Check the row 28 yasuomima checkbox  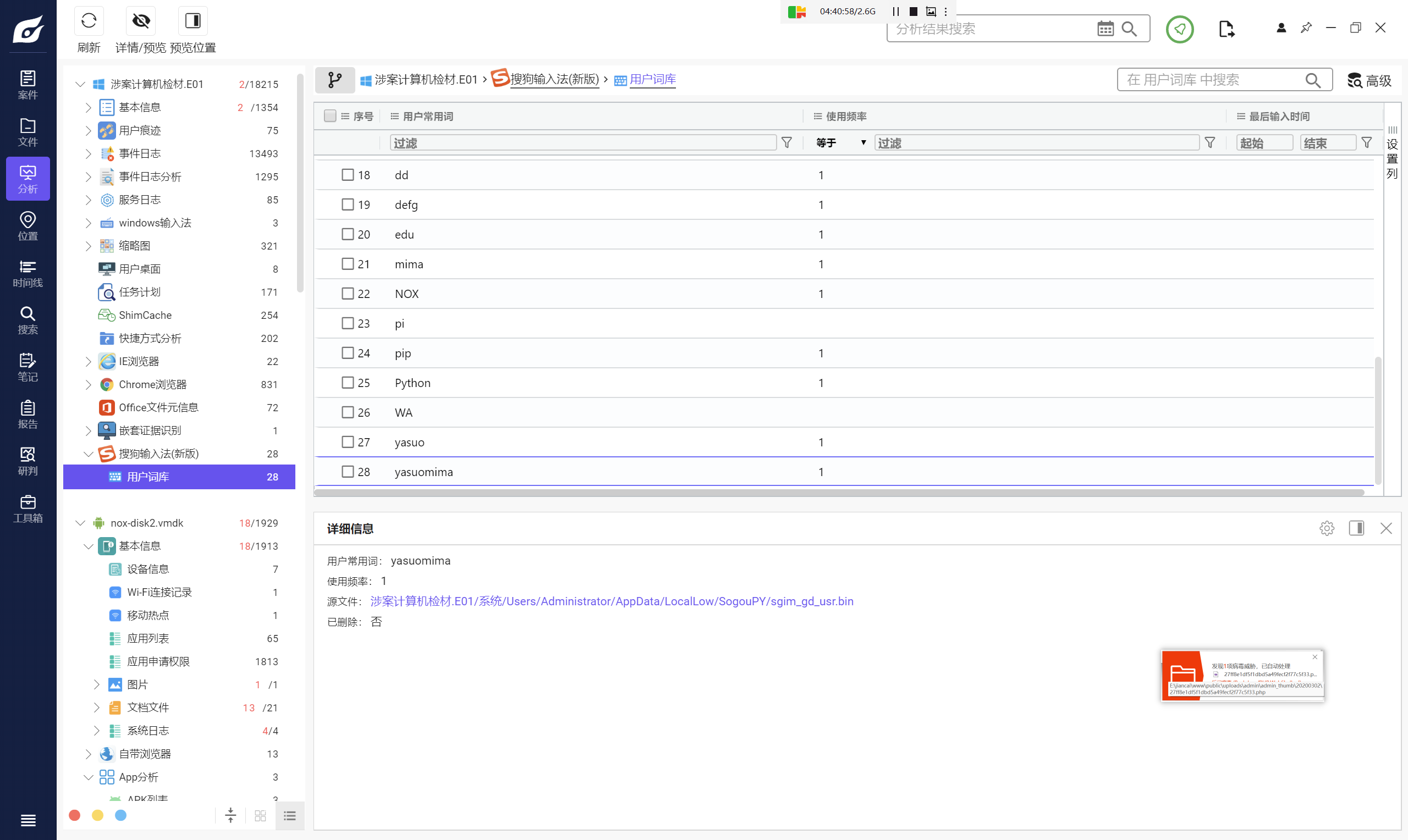point(348,472)
